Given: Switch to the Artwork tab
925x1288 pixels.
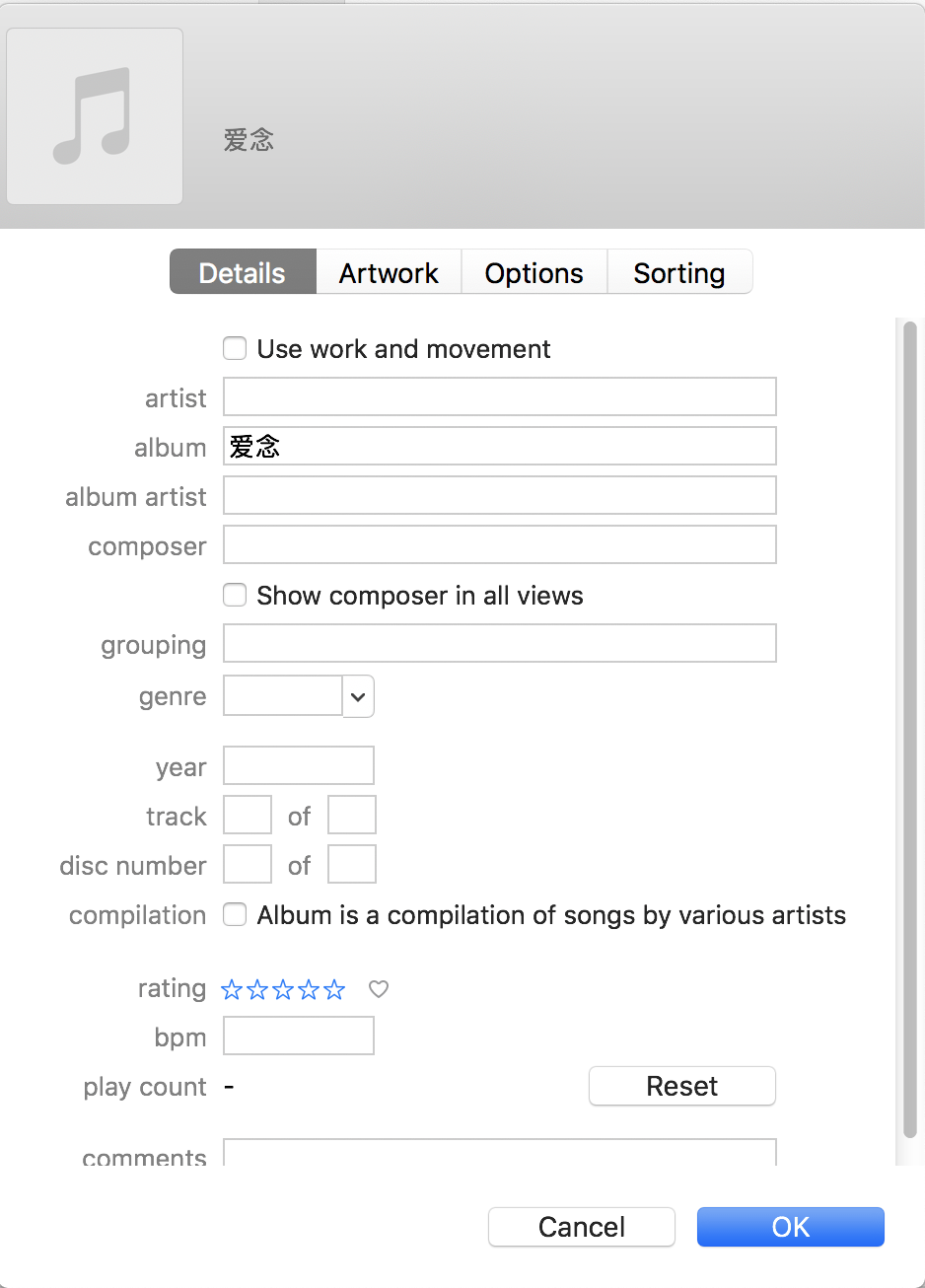Looking at the screenshot, I should click(x=389, y=273).
